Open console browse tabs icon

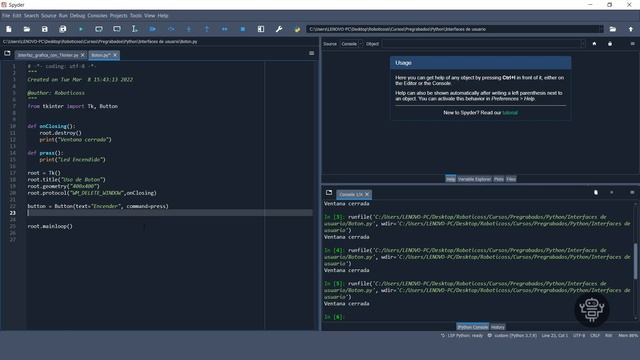329,193
